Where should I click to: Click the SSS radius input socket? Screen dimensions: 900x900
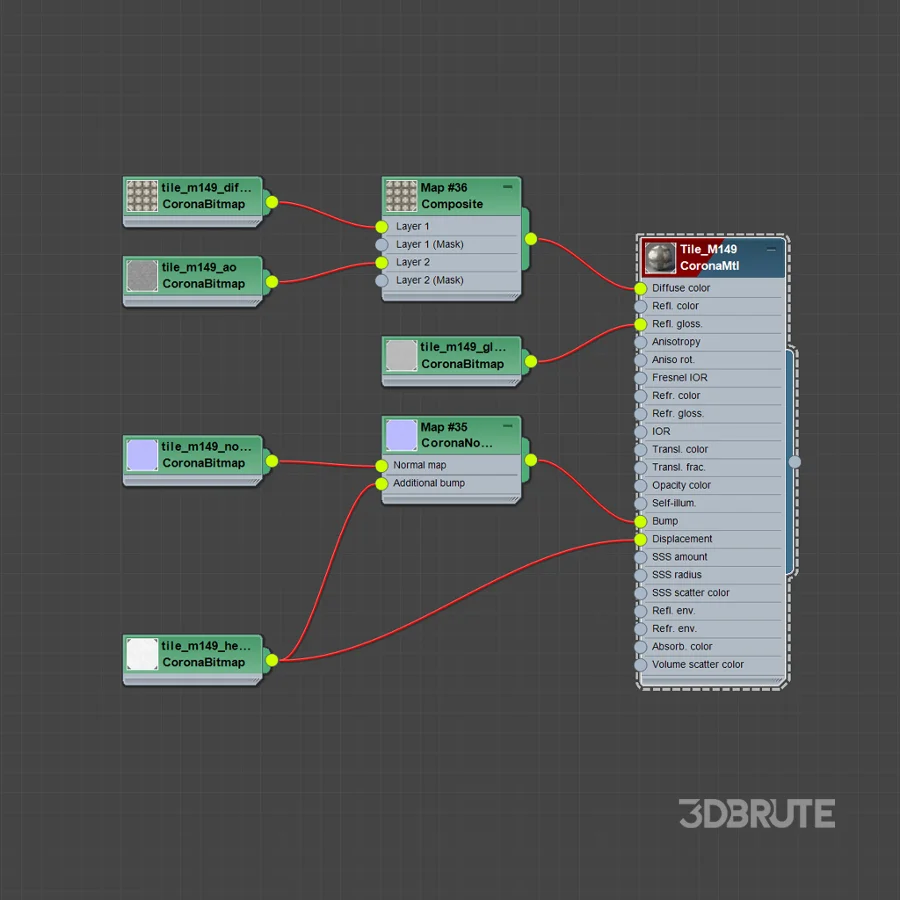click(641, 575)
